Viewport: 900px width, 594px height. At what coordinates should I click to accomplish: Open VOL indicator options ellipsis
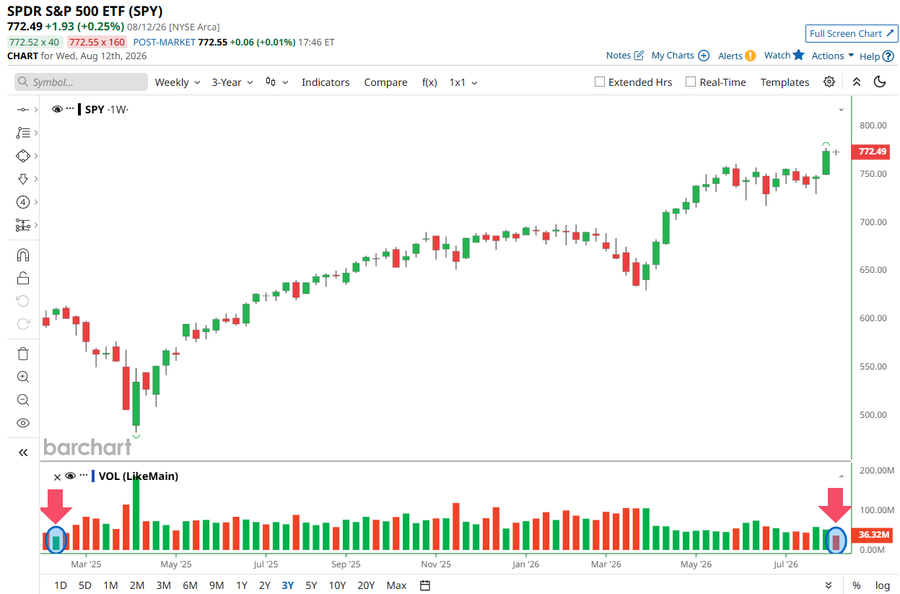coord(84,475)
